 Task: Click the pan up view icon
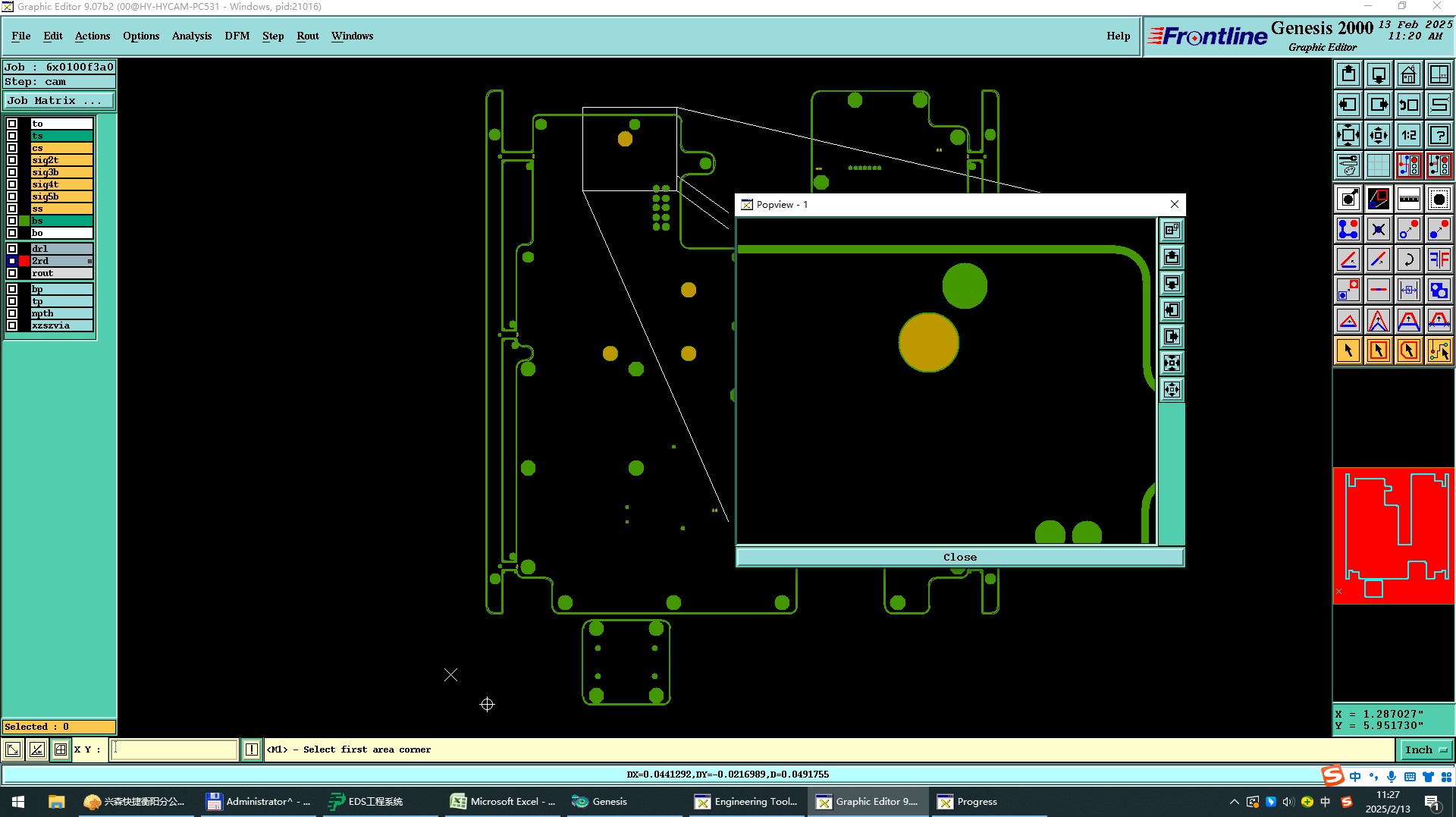pyautogui.click(x=1348, y=74)
